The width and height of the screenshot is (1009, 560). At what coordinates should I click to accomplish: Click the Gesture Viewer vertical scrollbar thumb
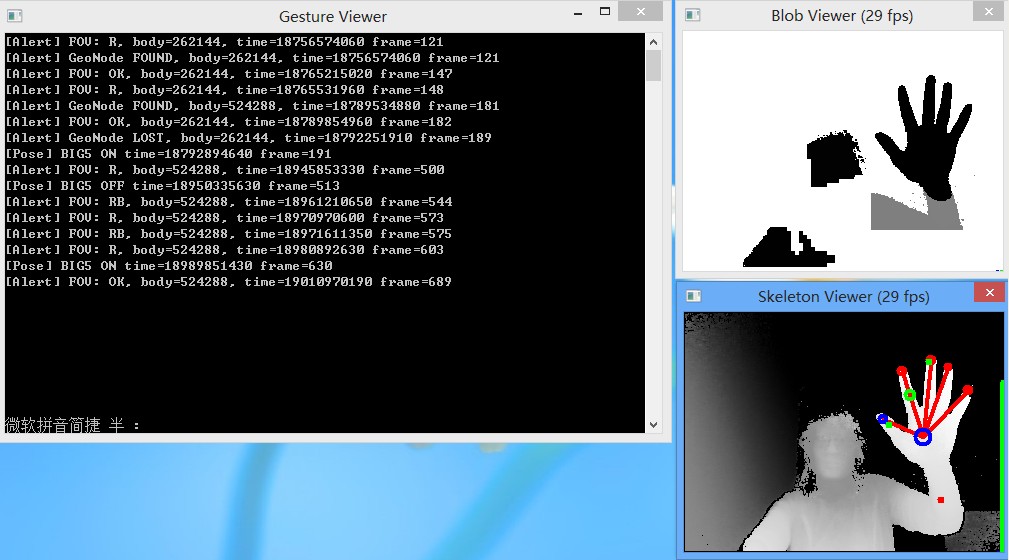653,66
